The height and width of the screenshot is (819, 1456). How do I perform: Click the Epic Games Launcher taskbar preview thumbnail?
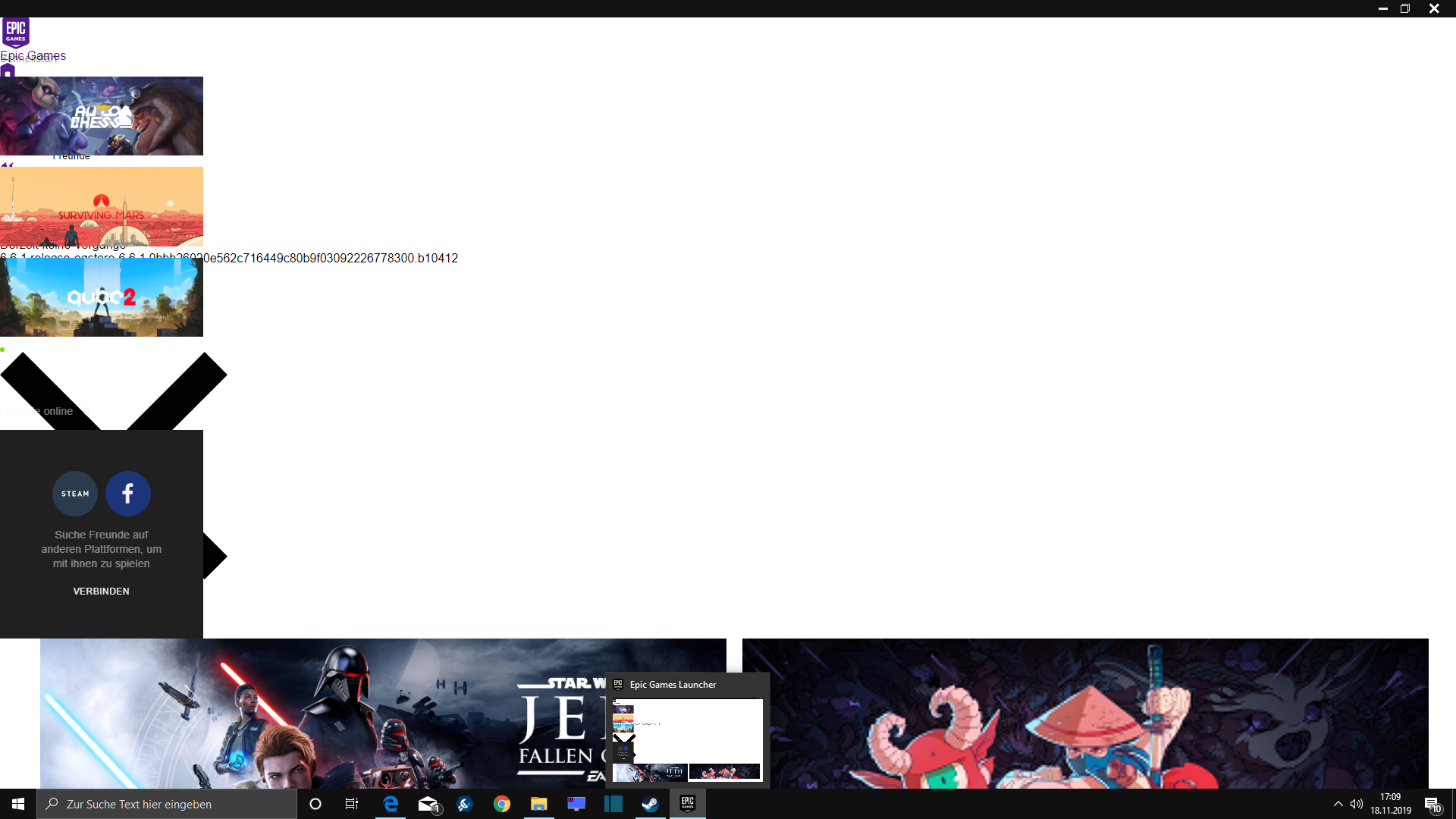click(687, 739)
